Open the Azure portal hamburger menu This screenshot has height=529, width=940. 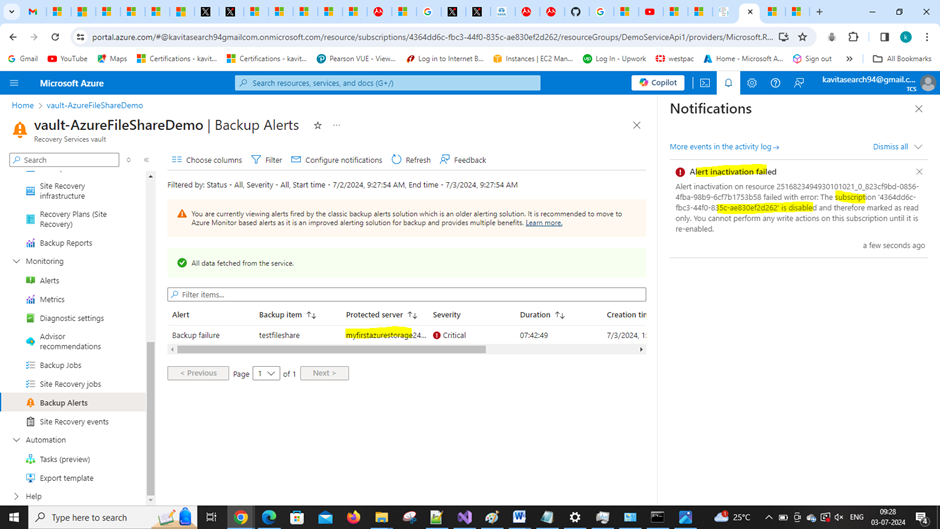14,83
